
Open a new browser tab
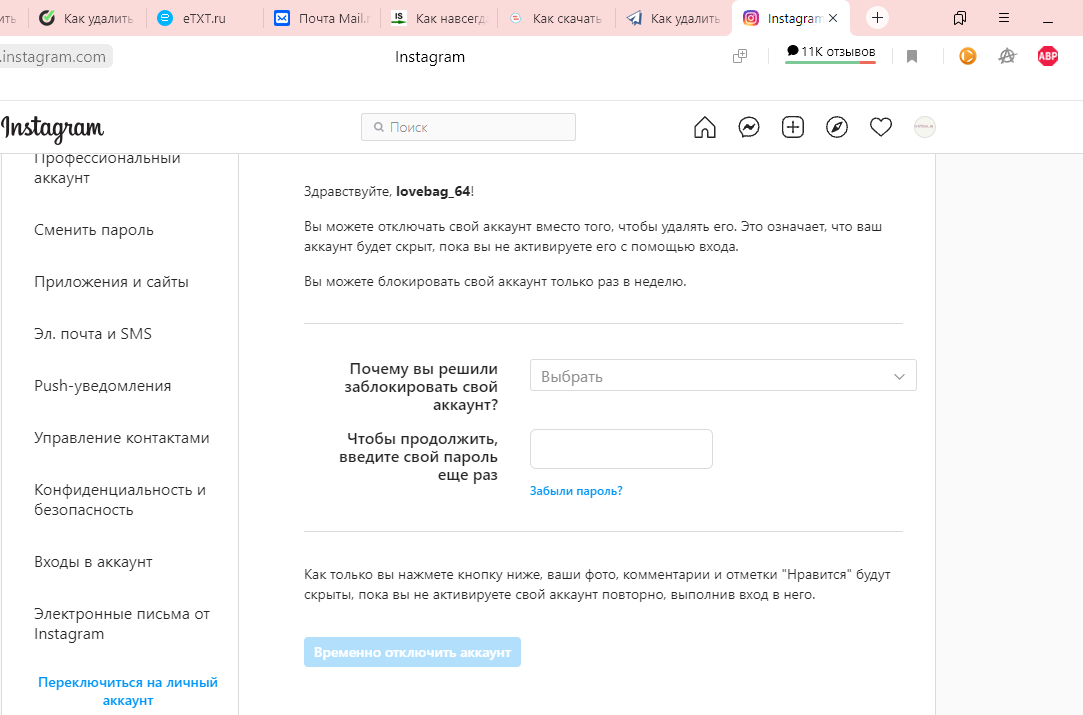tap(877, 18)
